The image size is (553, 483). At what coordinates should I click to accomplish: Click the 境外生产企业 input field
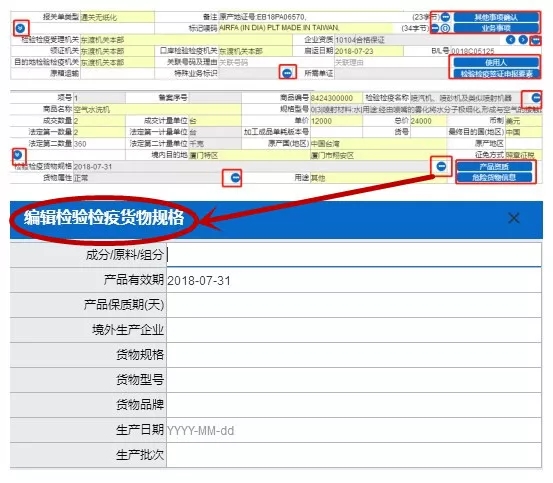tap(354, 330)
